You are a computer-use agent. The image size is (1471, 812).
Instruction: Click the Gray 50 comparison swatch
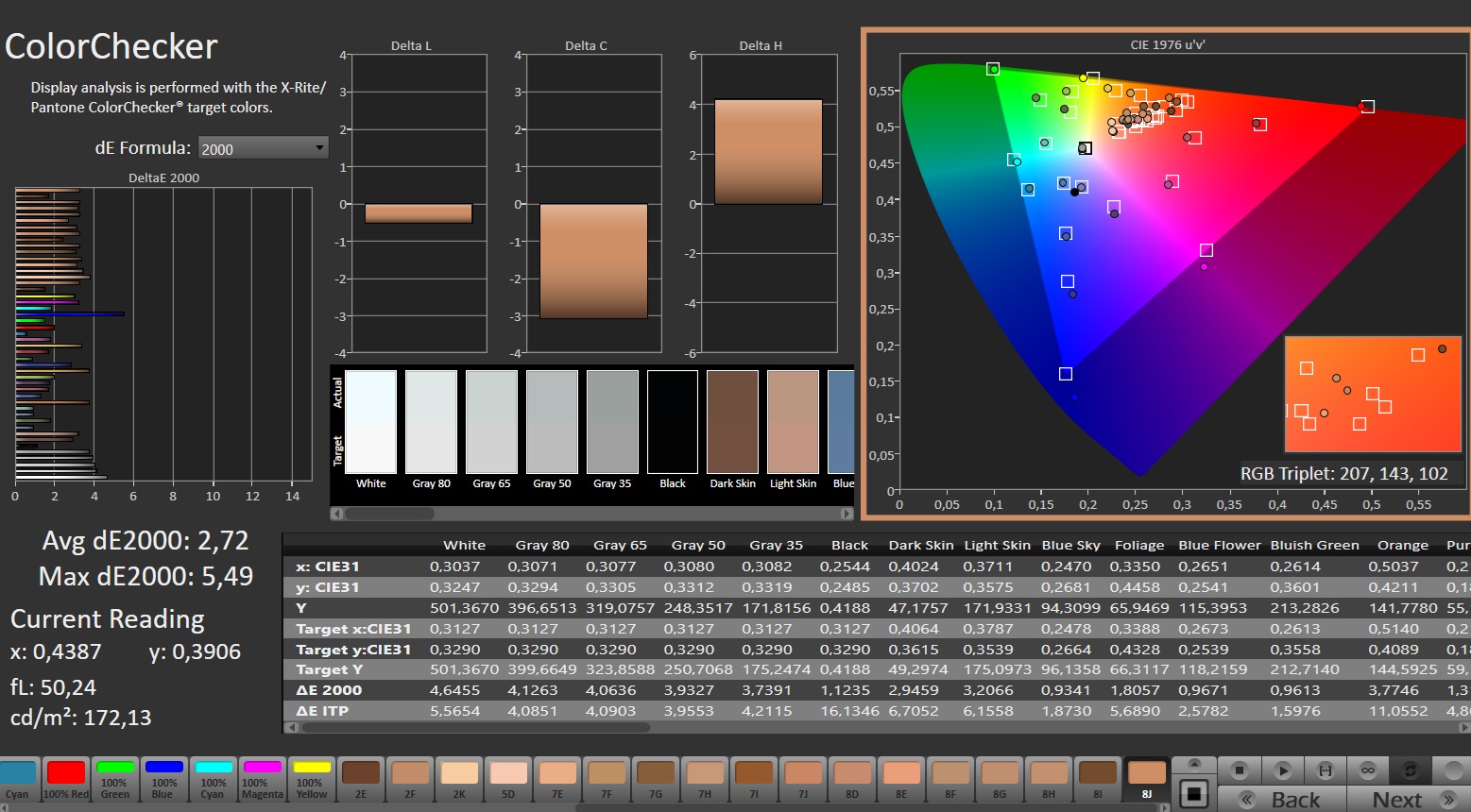coord(552,422)
